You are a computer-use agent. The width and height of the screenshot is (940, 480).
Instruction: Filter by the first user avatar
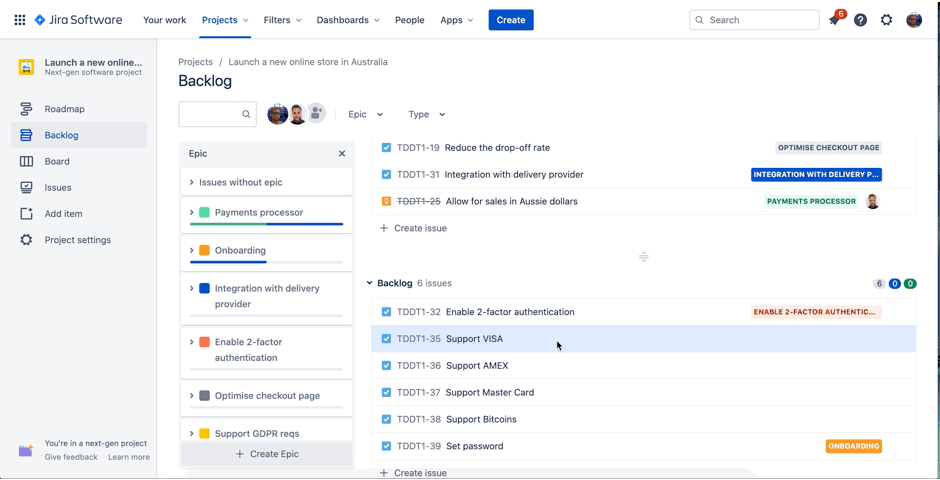(277, 114)
